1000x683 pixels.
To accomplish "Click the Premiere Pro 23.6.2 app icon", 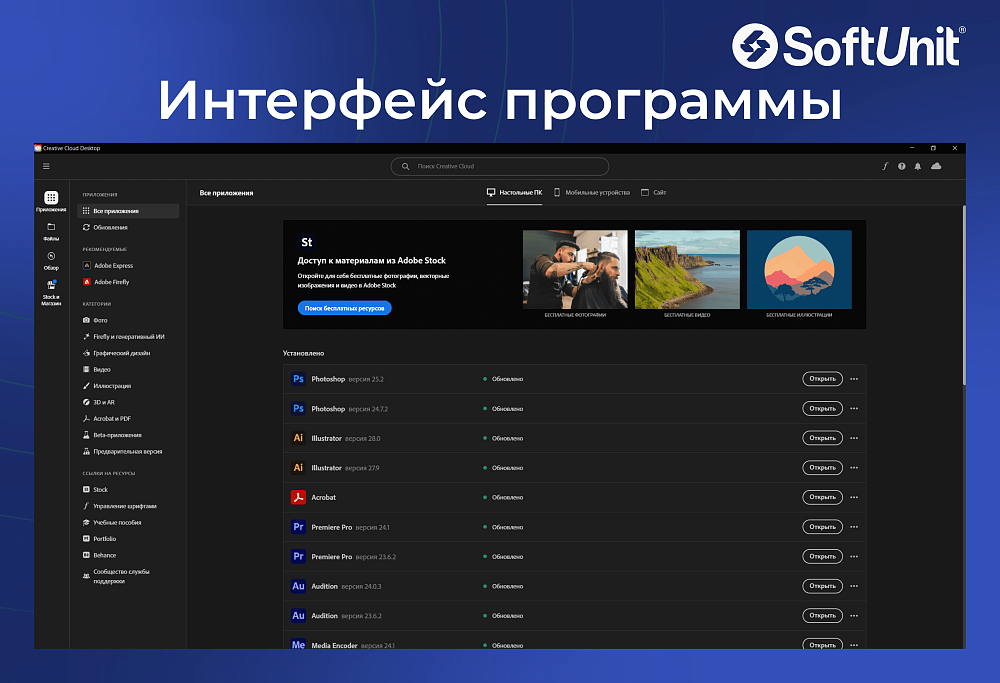I will click(298, 556).
